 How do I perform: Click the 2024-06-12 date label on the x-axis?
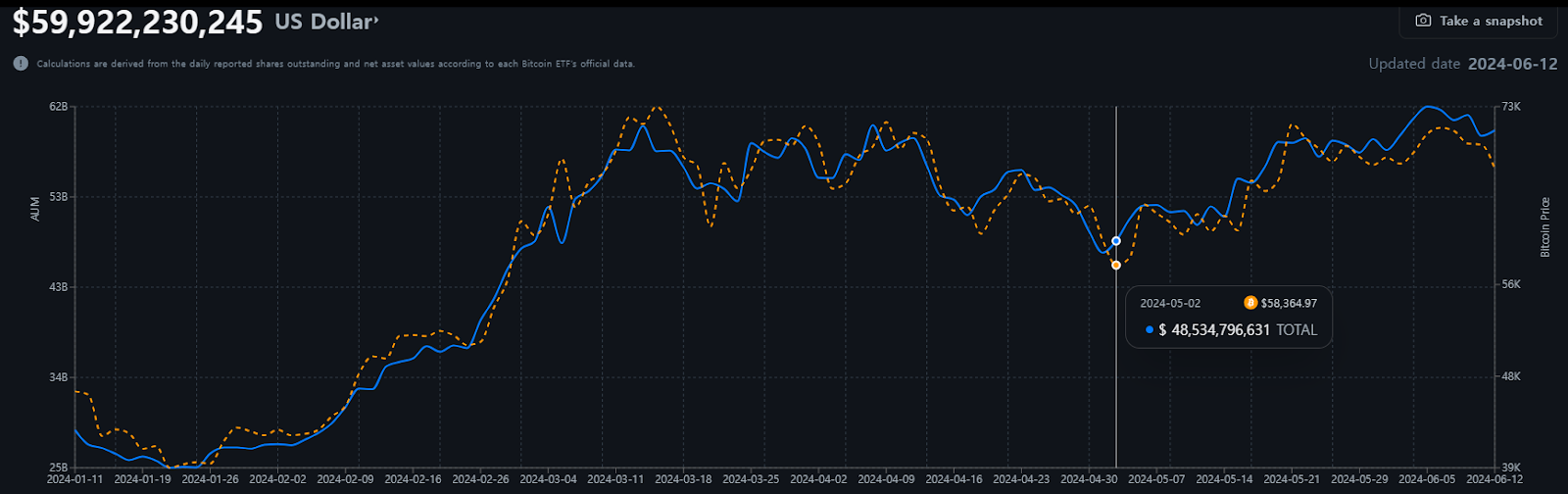[1494, 480]
